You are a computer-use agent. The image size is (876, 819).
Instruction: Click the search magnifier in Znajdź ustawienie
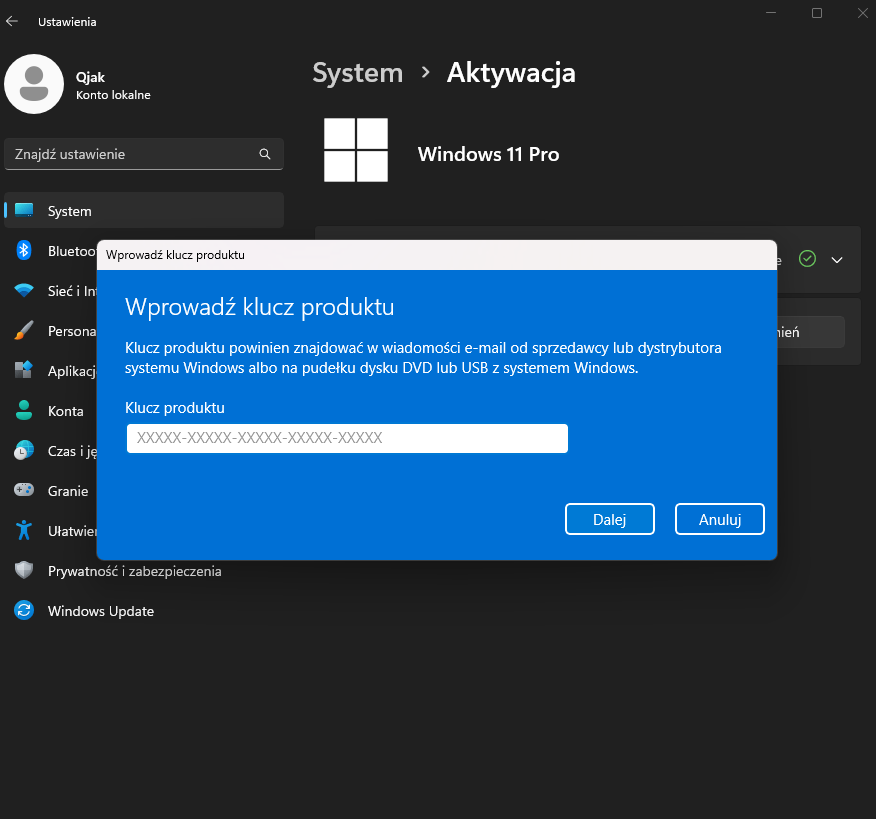(264, 154)
